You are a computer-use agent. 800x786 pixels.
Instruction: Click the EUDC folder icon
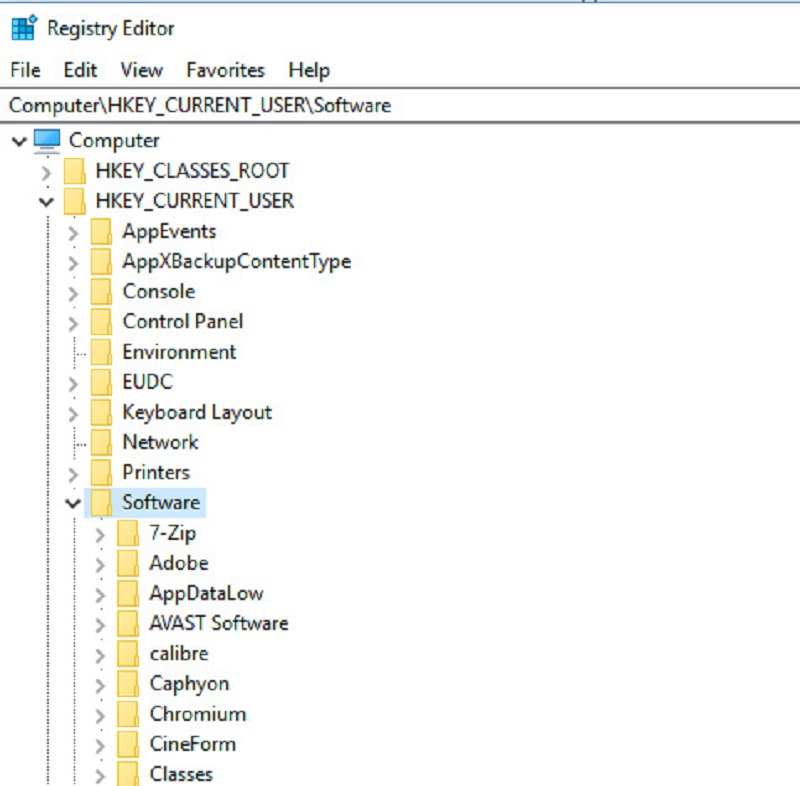tap(101, 382)
